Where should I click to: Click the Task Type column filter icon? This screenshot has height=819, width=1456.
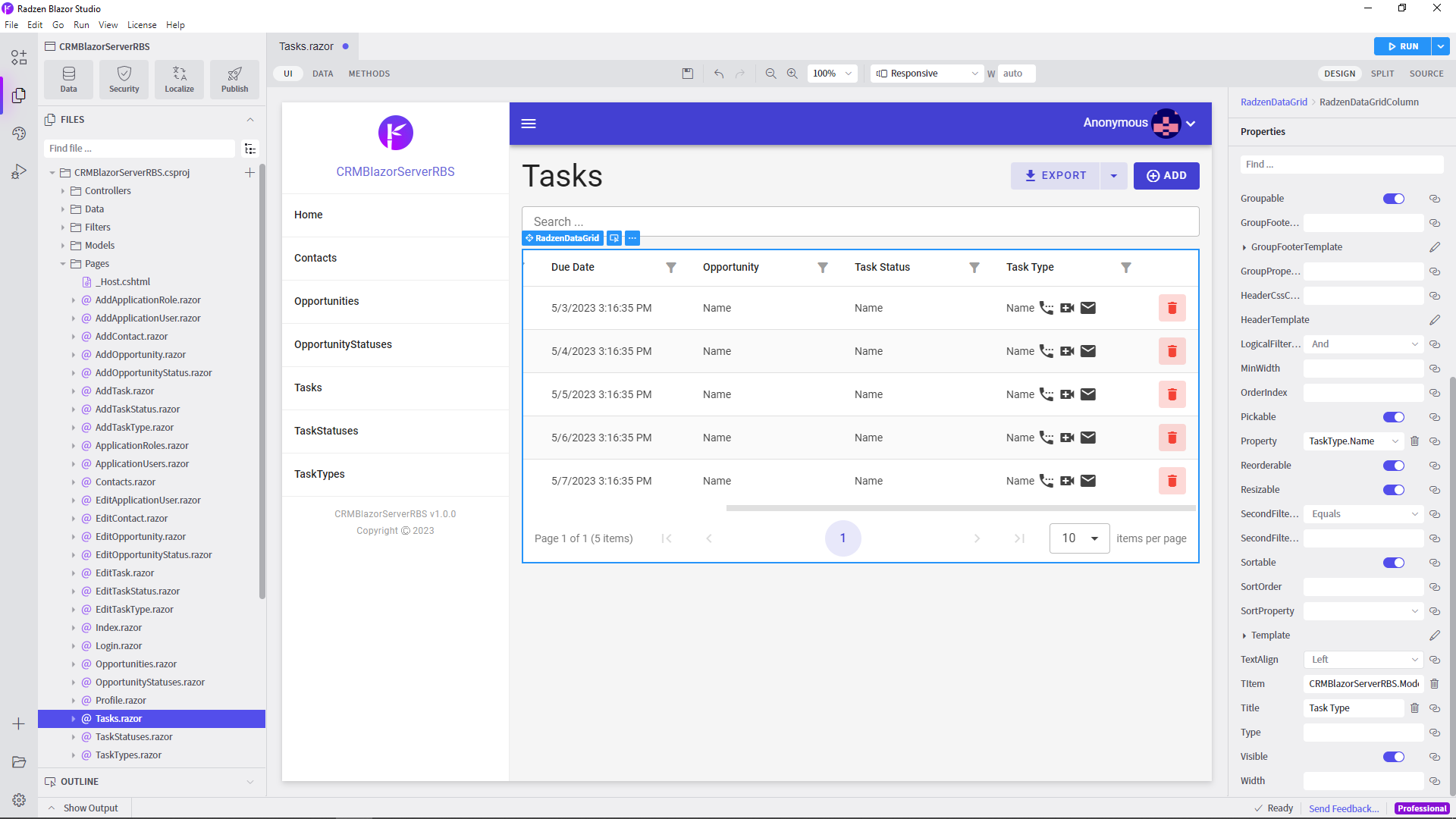[x=1126, y=268]
